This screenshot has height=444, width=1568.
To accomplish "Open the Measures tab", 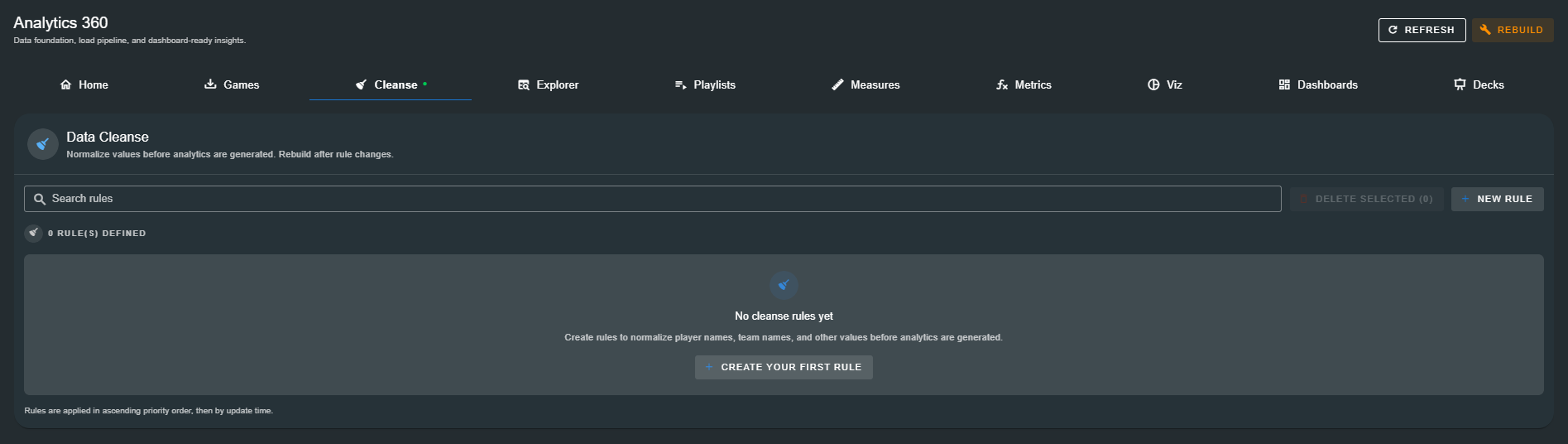I will pyautogui.click(x=866, y=84).
